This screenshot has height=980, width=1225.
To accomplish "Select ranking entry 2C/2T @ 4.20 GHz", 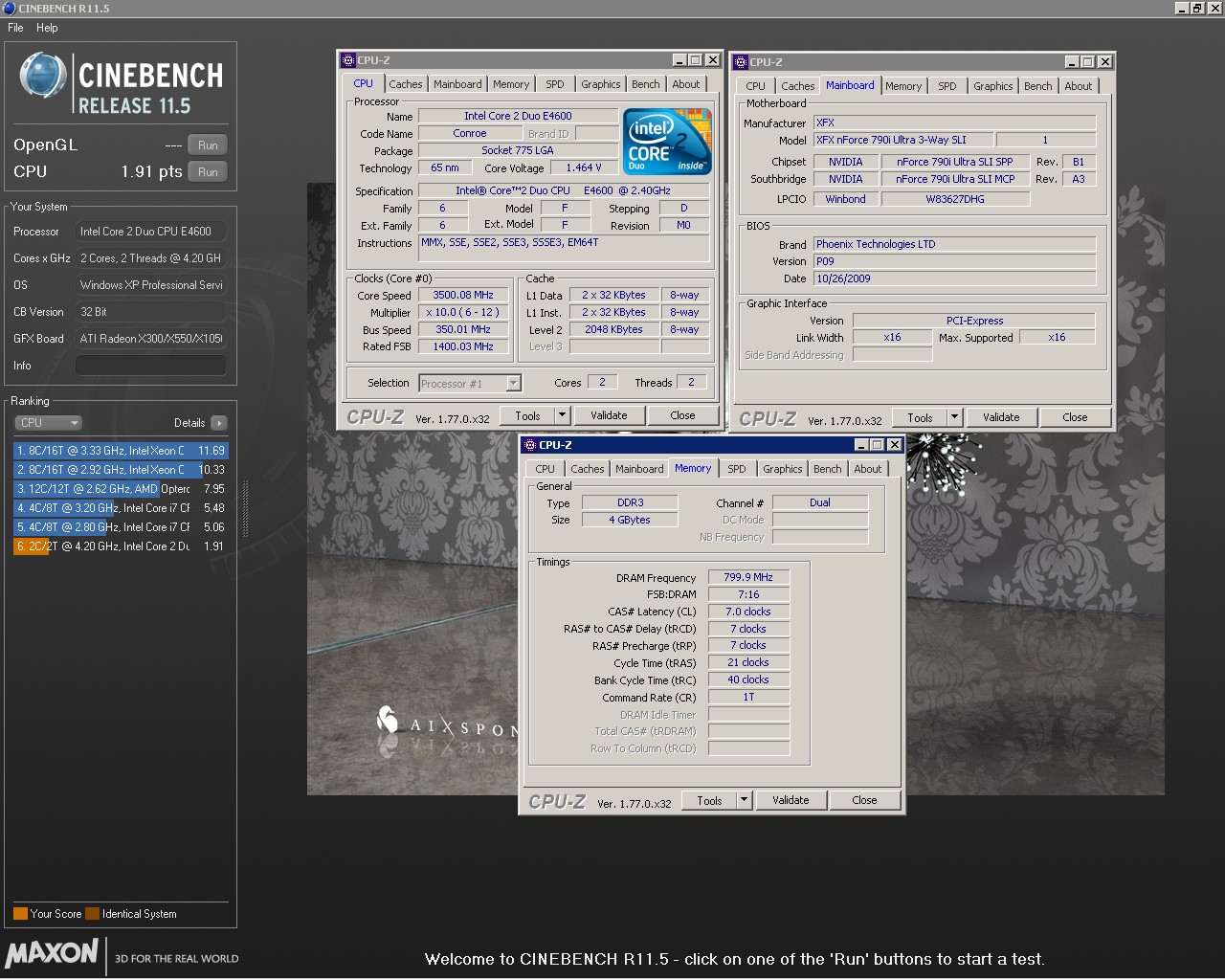I will point(121,546).
